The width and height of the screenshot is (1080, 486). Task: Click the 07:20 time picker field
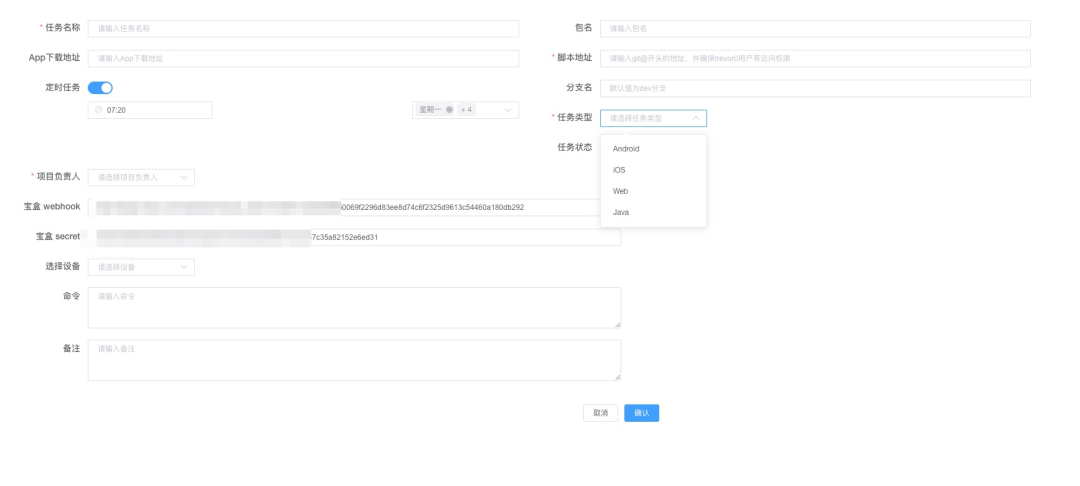coord(150,110)
